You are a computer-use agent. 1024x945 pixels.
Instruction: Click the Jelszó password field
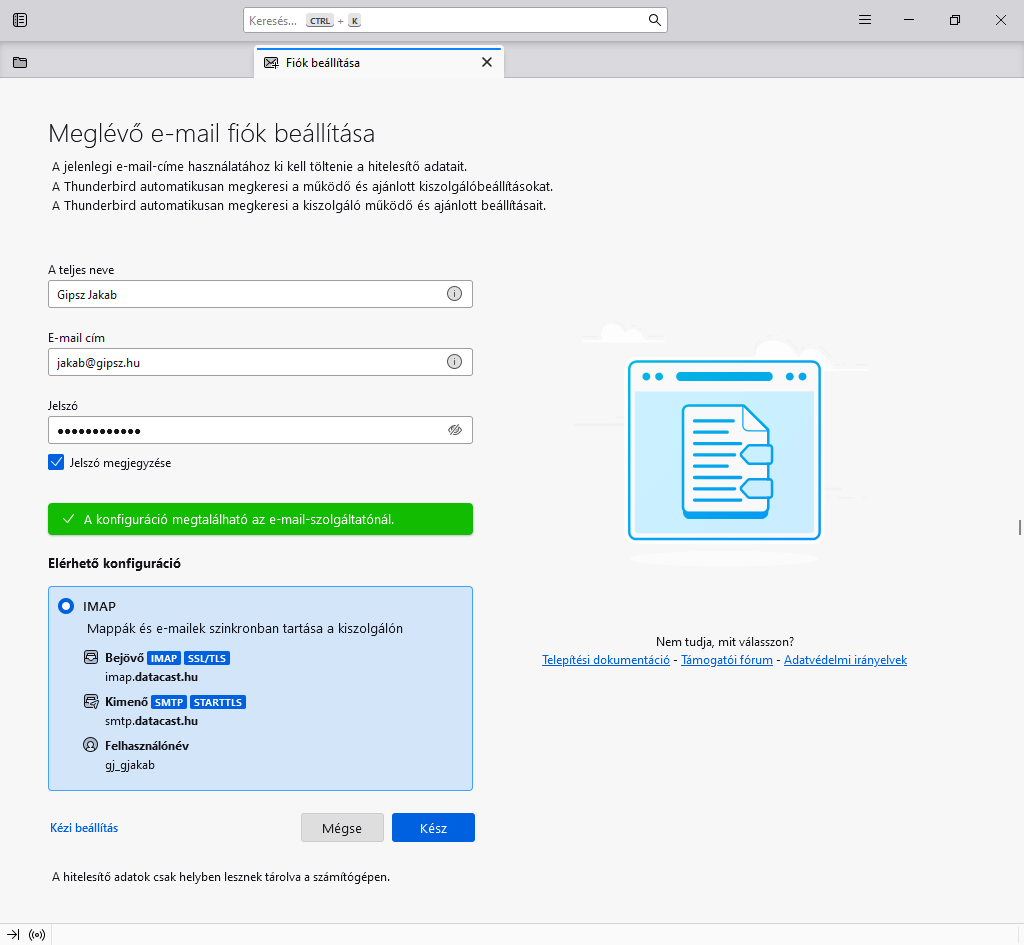point(260,430)
